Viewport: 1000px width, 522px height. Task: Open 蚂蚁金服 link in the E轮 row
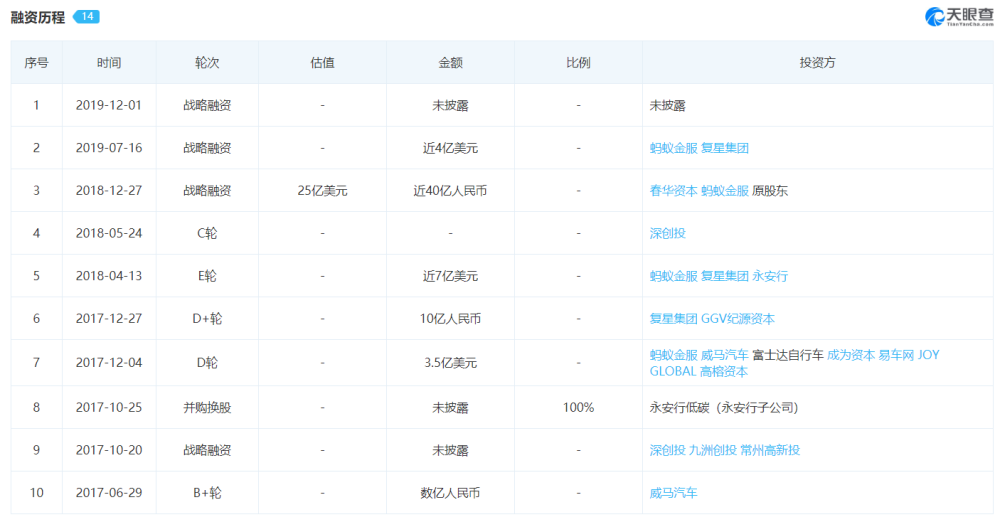pyautogui.click(x=673, y=276)
